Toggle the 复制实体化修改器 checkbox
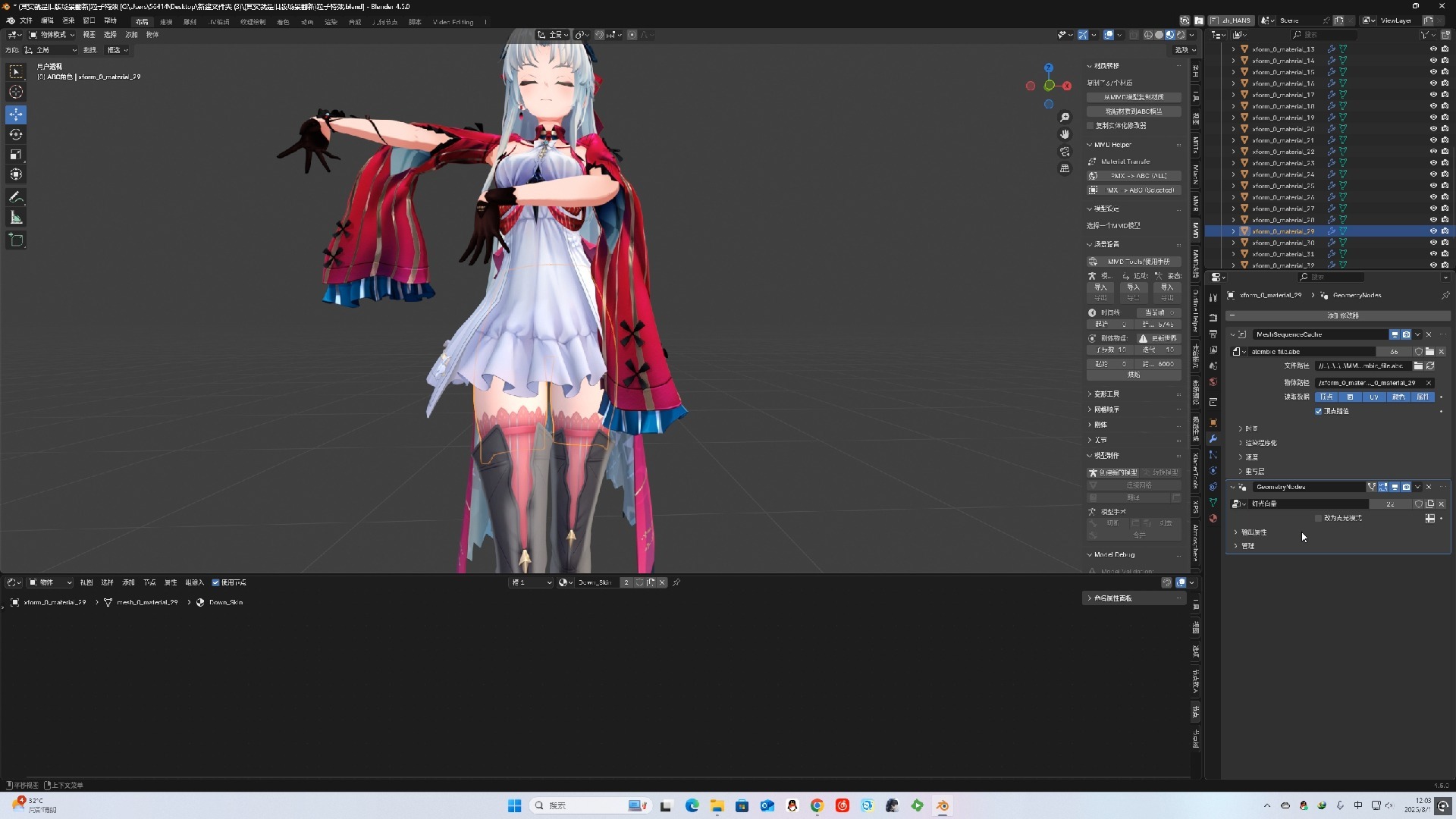 [1090, 126]
